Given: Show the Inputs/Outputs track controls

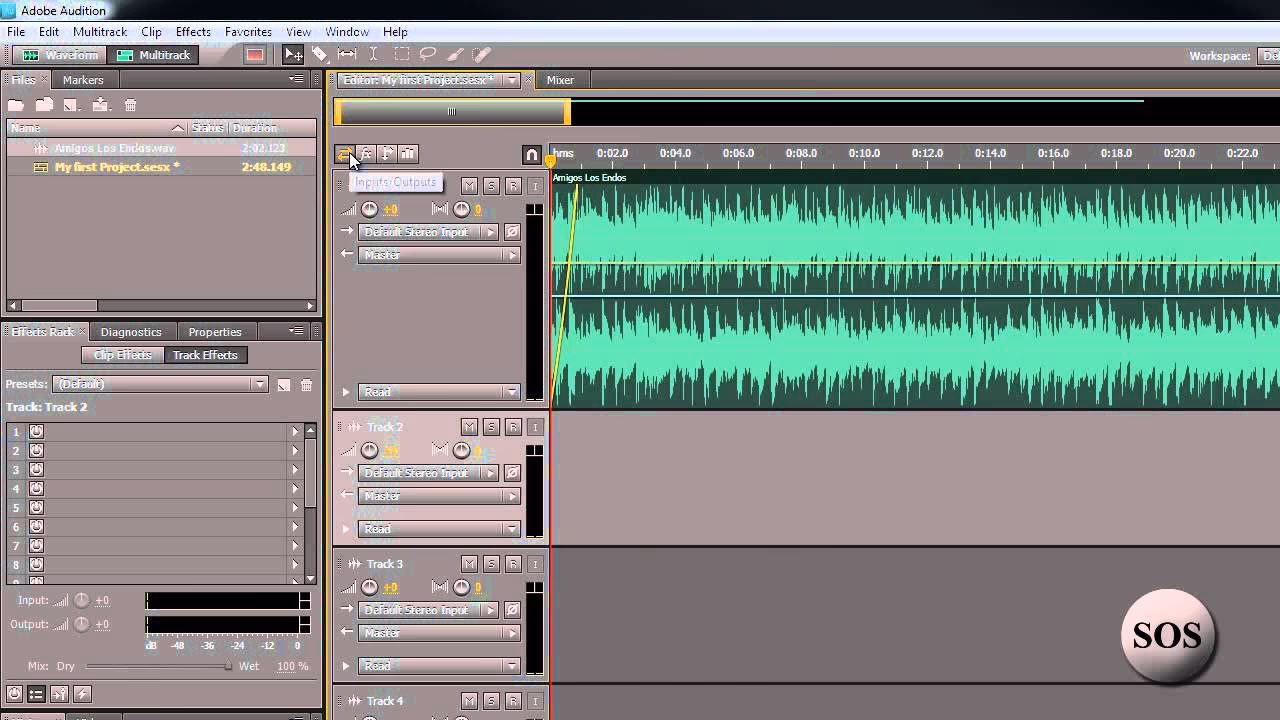Looking at the screenshot, I should pyautogui.click(x=344, y=153).
